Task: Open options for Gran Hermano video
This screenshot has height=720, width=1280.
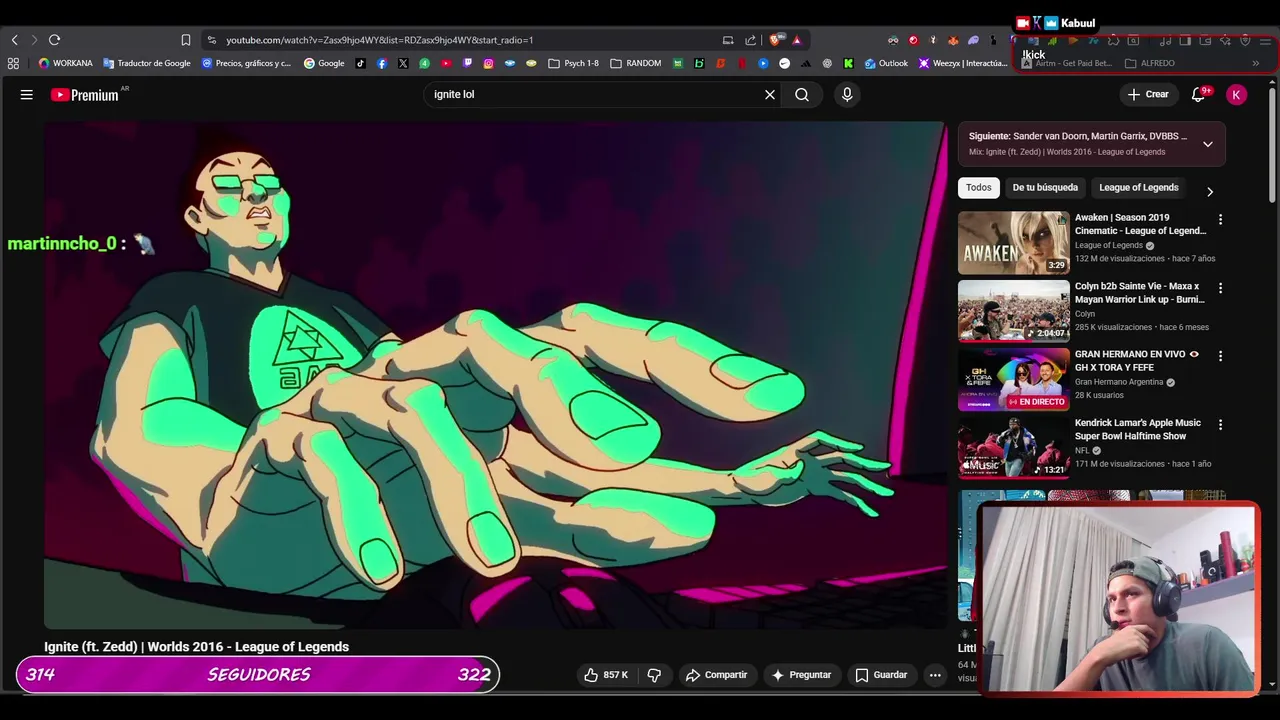Action: [x=1220, y=356]
